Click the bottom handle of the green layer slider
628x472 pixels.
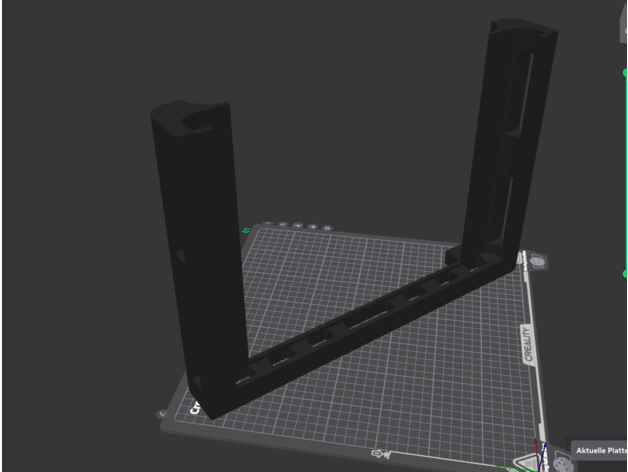625,271
